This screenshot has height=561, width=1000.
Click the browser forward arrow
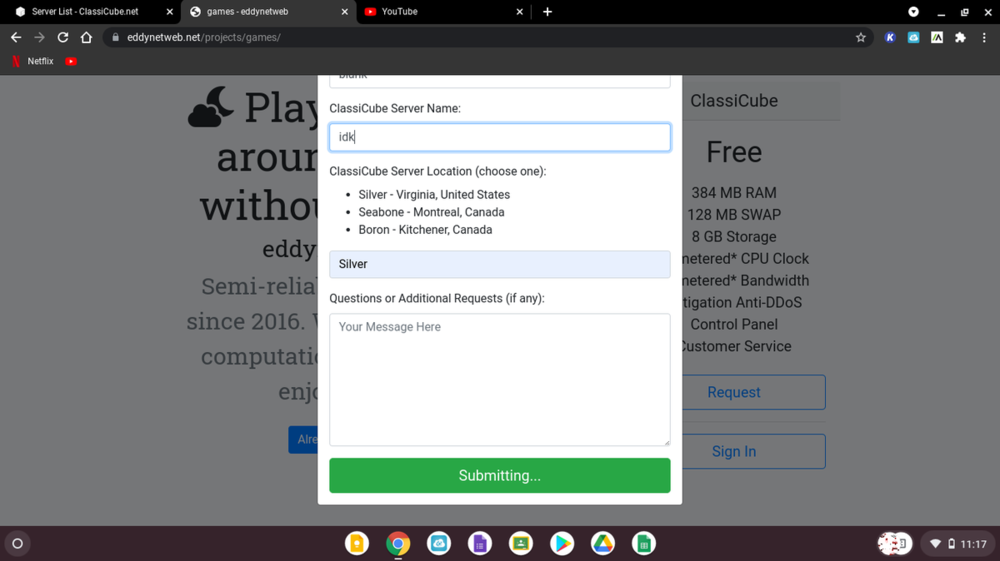[40, 38]
